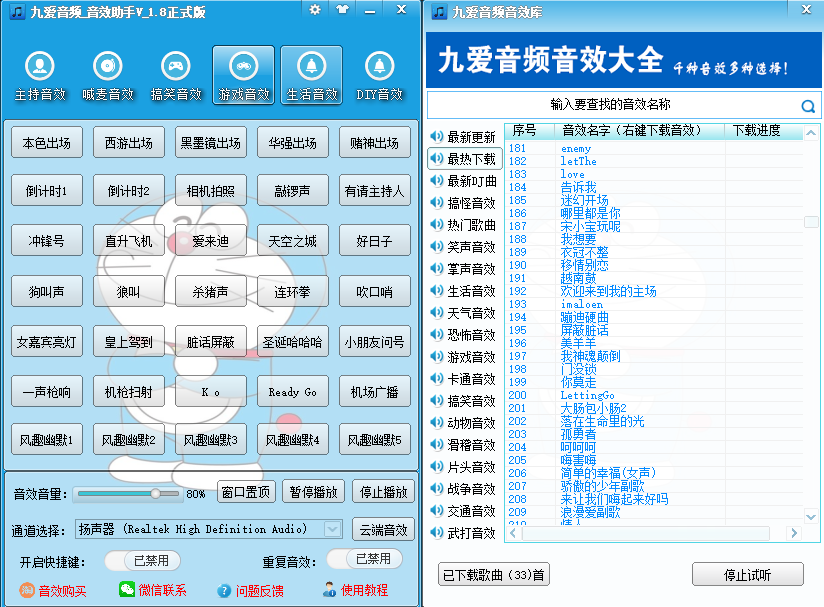
Task: Focus the 输入要查找的音效名称 search field
Action: click(x=612, y=105)
